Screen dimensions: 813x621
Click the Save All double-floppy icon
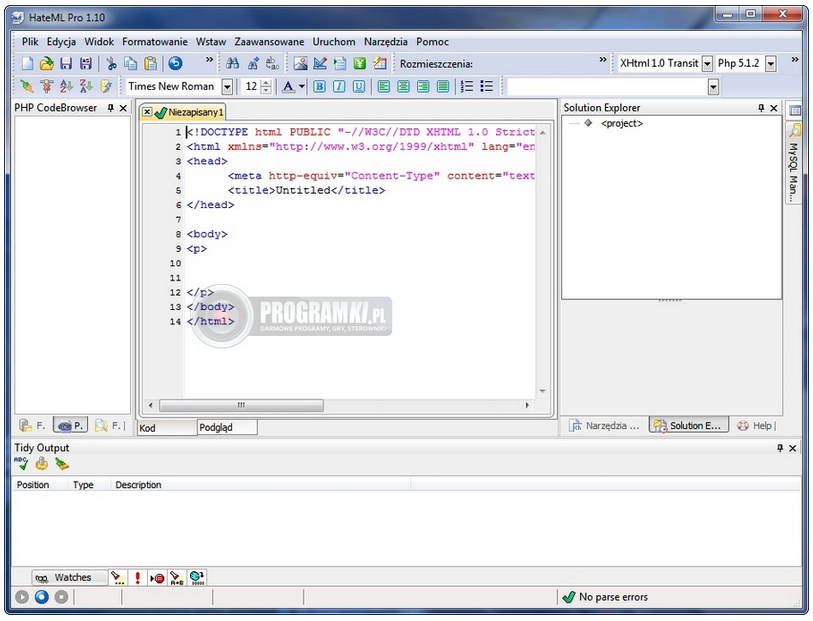(86, 63)
